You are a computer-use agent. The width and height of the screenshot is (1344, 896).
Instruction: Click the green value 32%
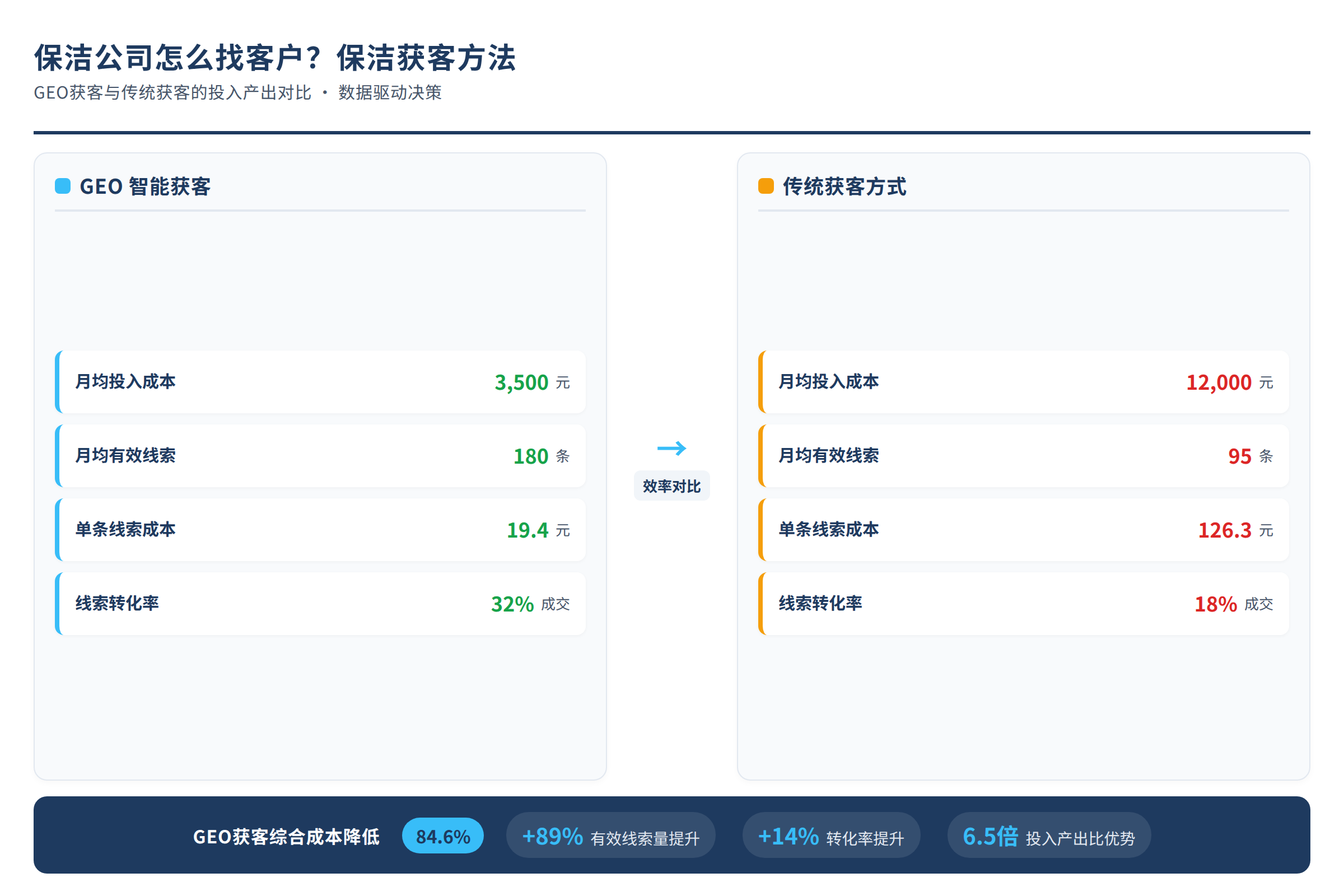point(512,604)
